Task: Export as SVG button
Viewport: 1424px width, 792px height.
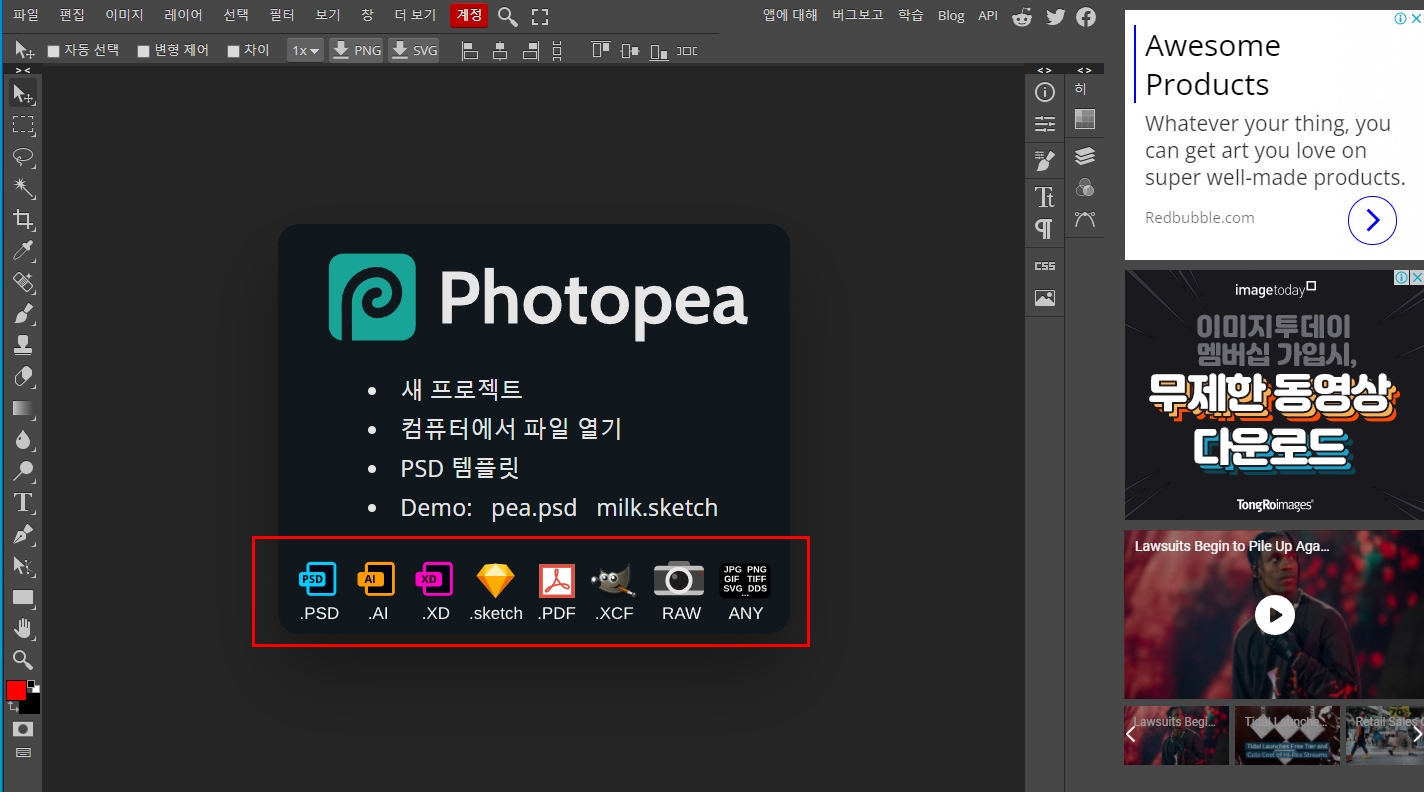Action: (x=414, y=50)
